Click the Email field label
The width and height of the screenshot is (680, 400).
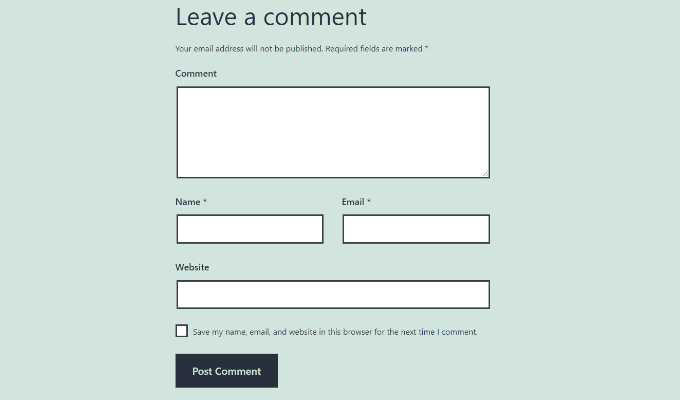coord(353,202)
